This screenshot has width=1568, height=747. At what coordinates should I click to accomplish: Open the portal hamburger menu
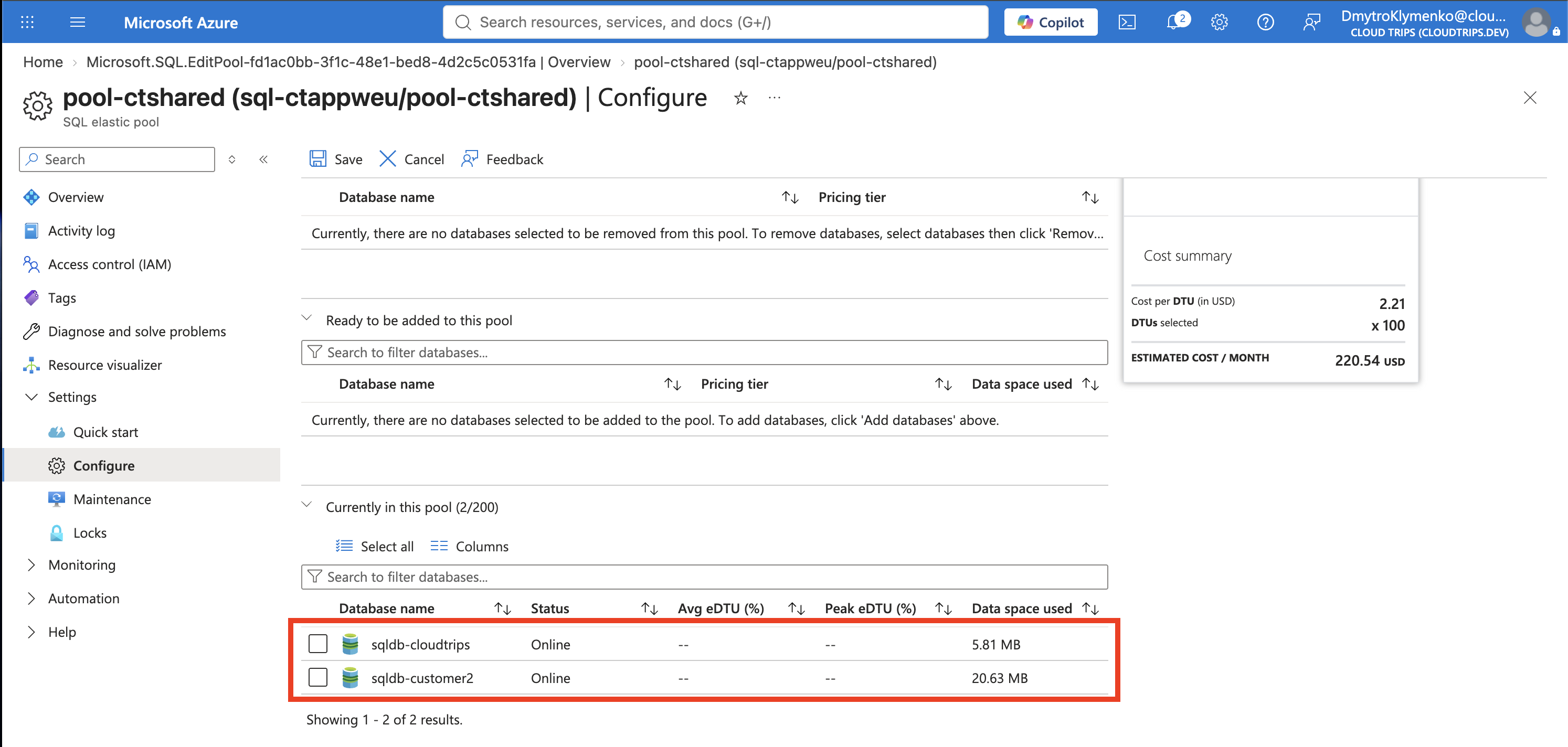tap(77, 23)
